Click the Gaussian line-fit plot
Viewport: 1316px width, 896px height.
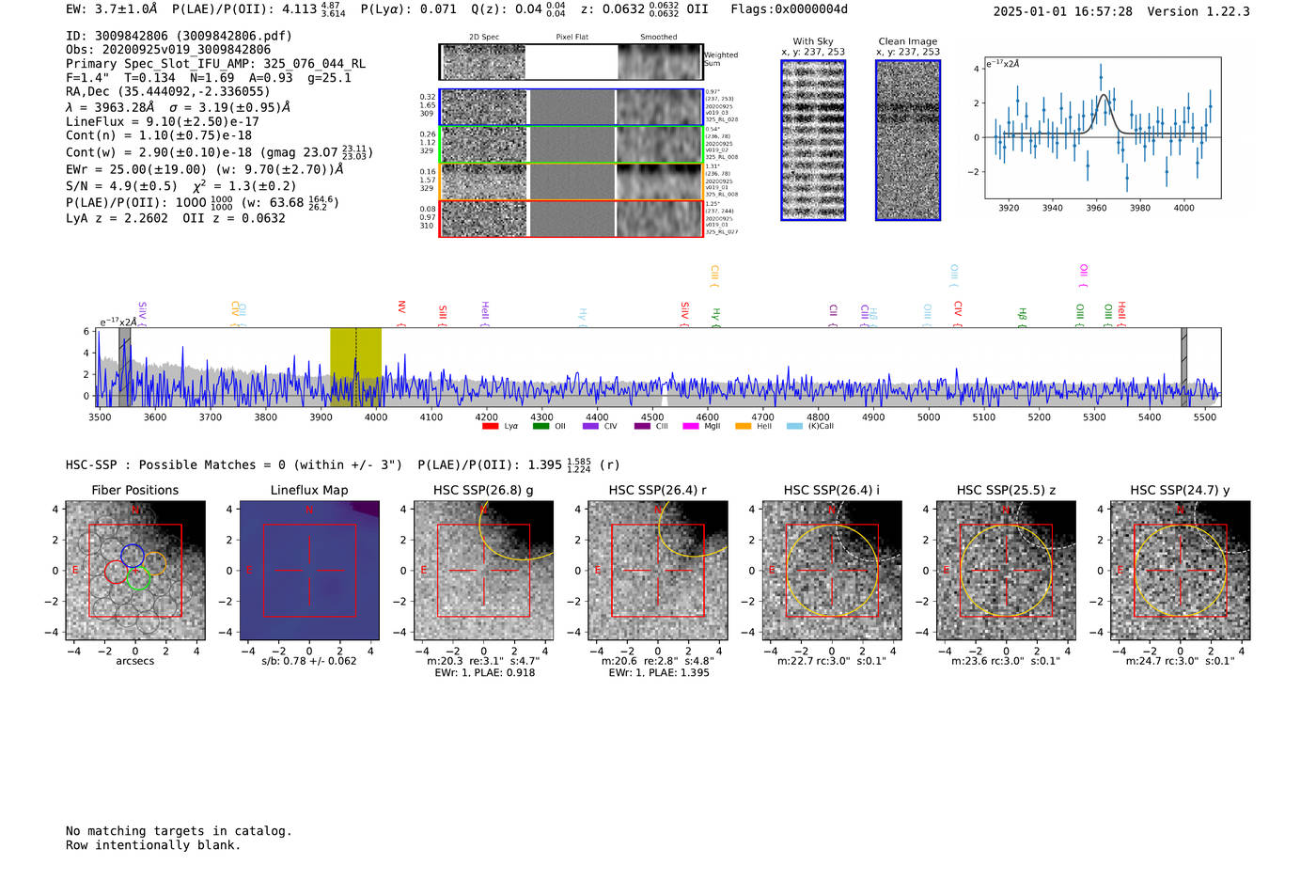[x=1104, y=128]
